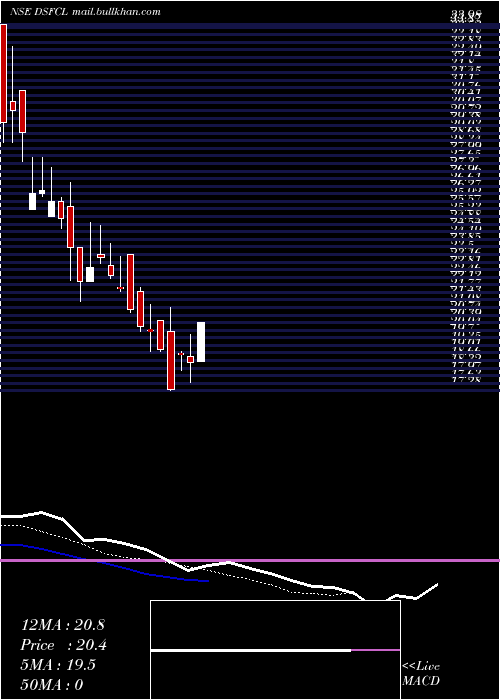Click the <<Live MACD label

coord(421,673)
